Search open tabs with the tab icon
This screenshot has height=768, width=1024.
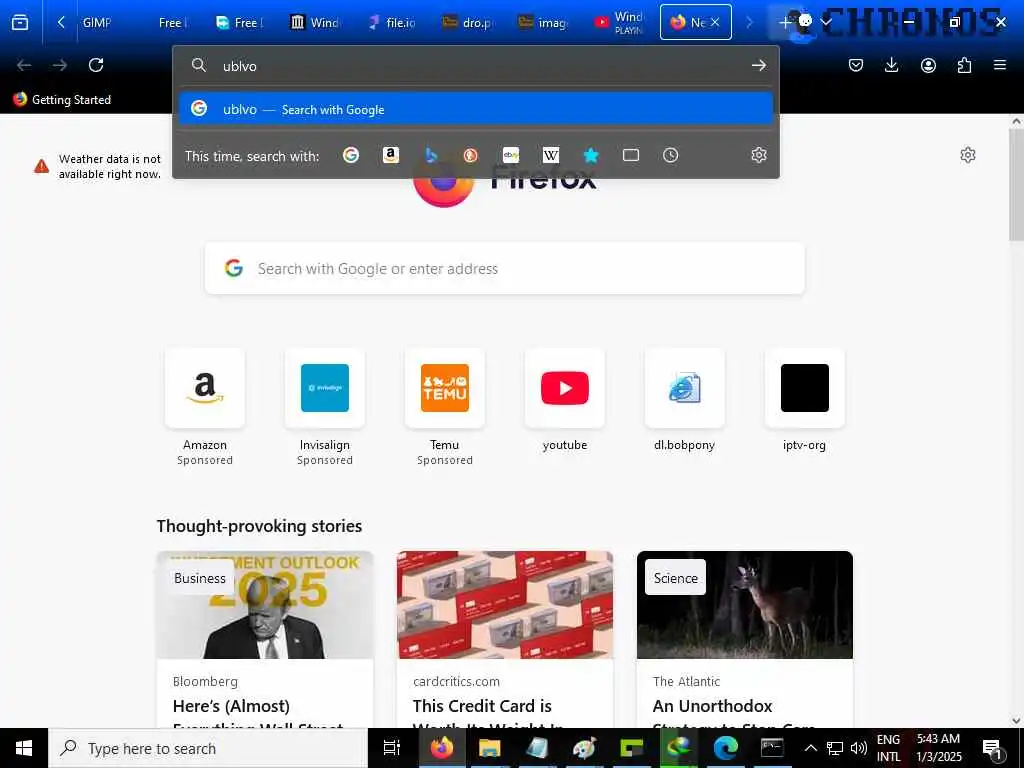(x=631, y=155)
